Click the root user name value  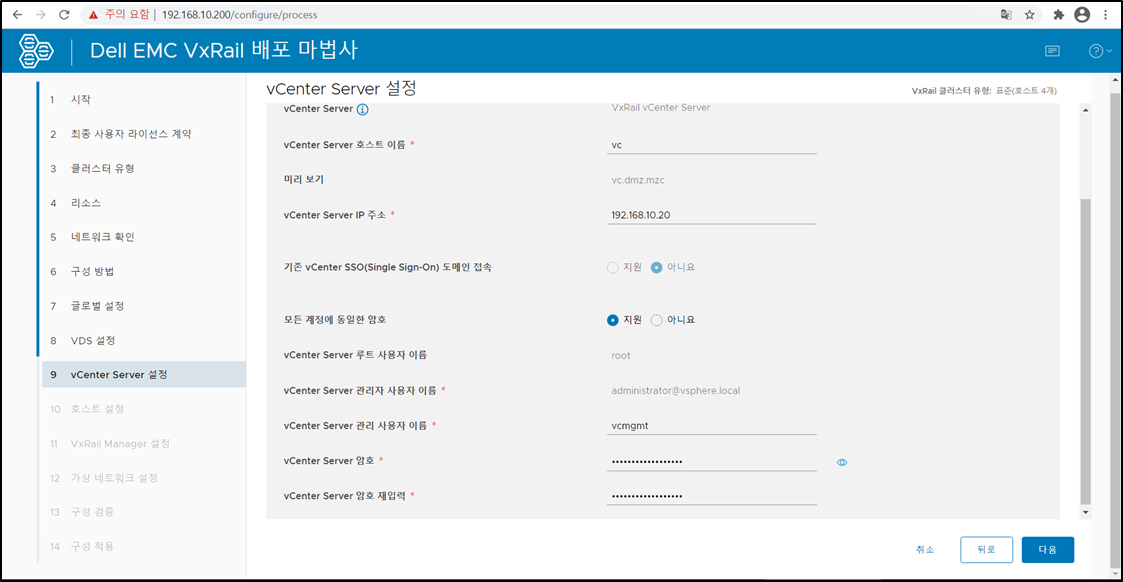621,356
